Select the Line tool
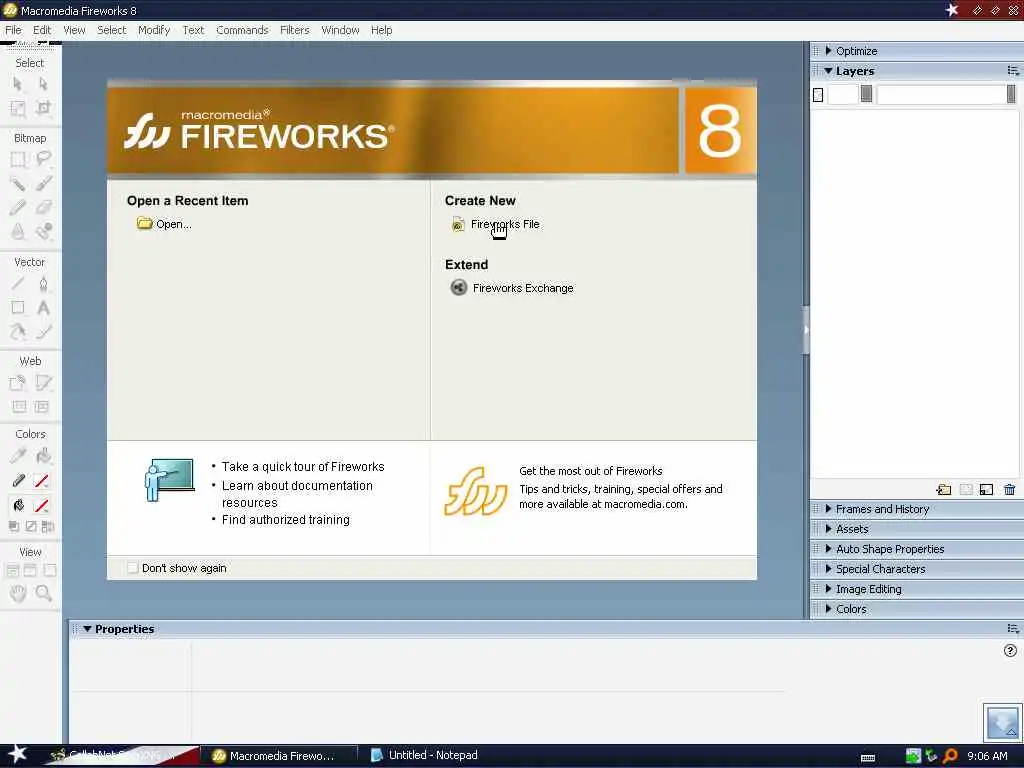This screenshot has width=1024, height=768. pos(18,283)
